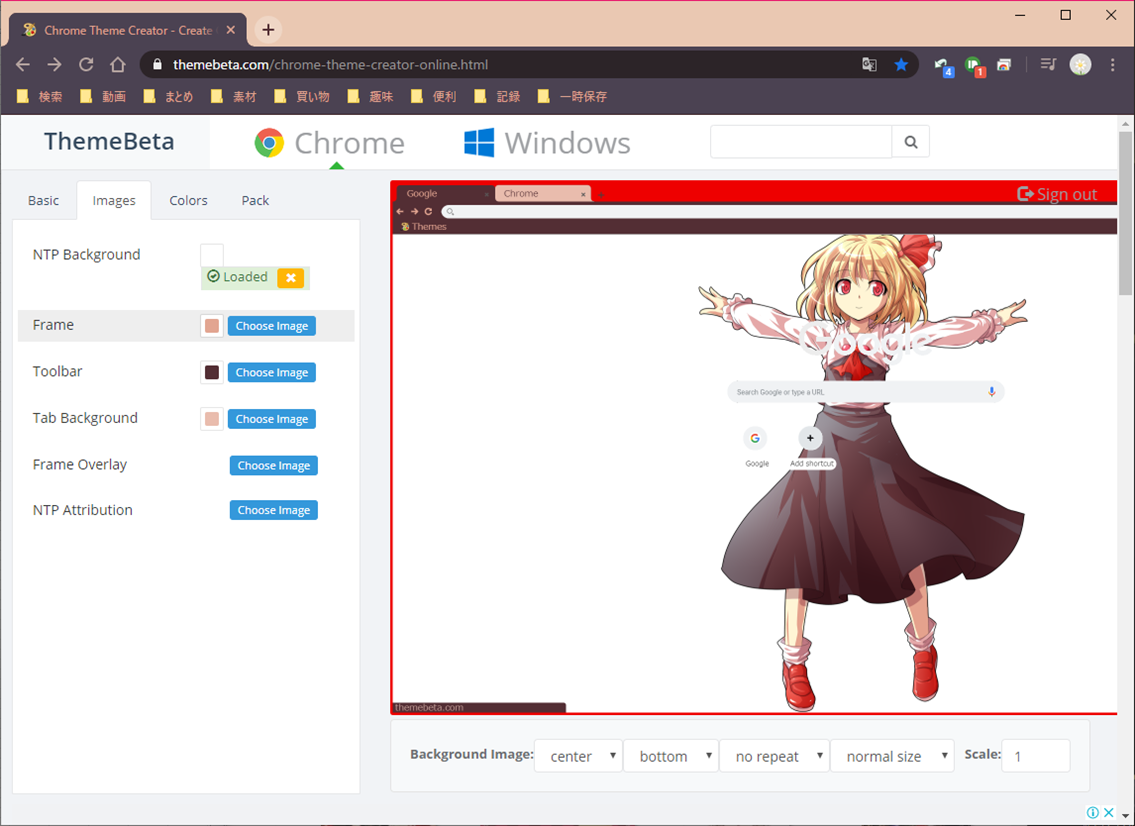
Task: Go to the browser home icon
Action: tap(118, 64)
